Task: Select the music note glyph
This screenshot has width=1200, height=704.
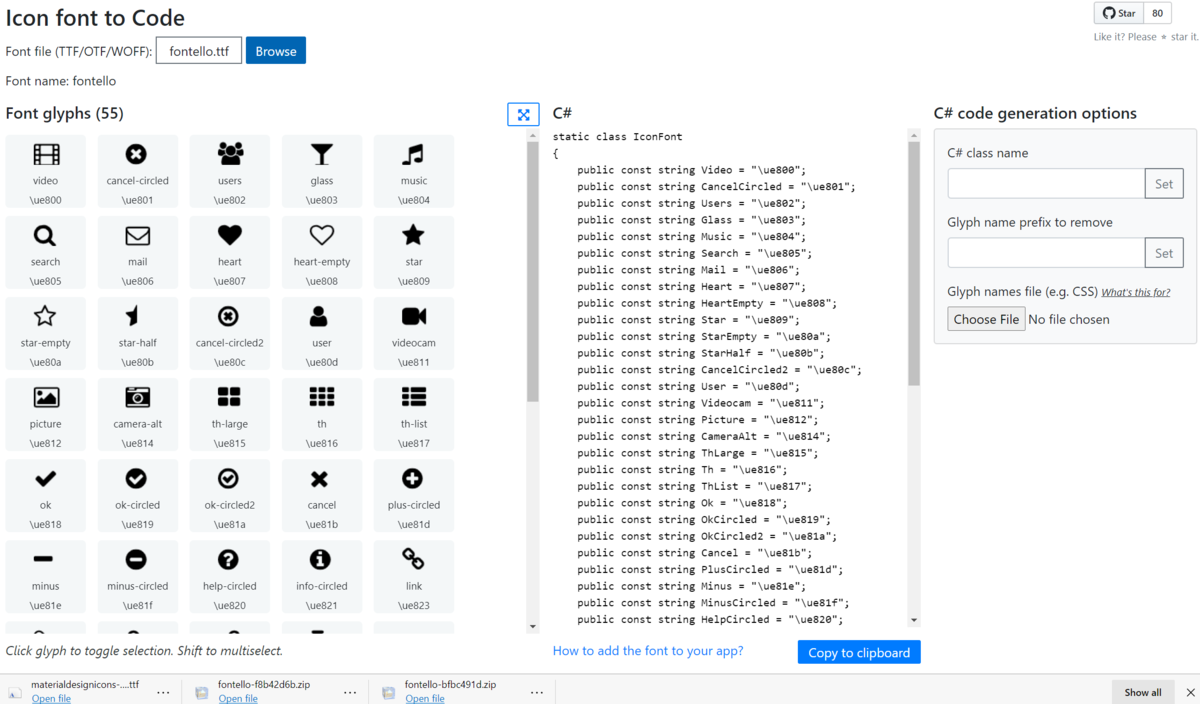Action: pyautogui.click(x=414, y=171)
